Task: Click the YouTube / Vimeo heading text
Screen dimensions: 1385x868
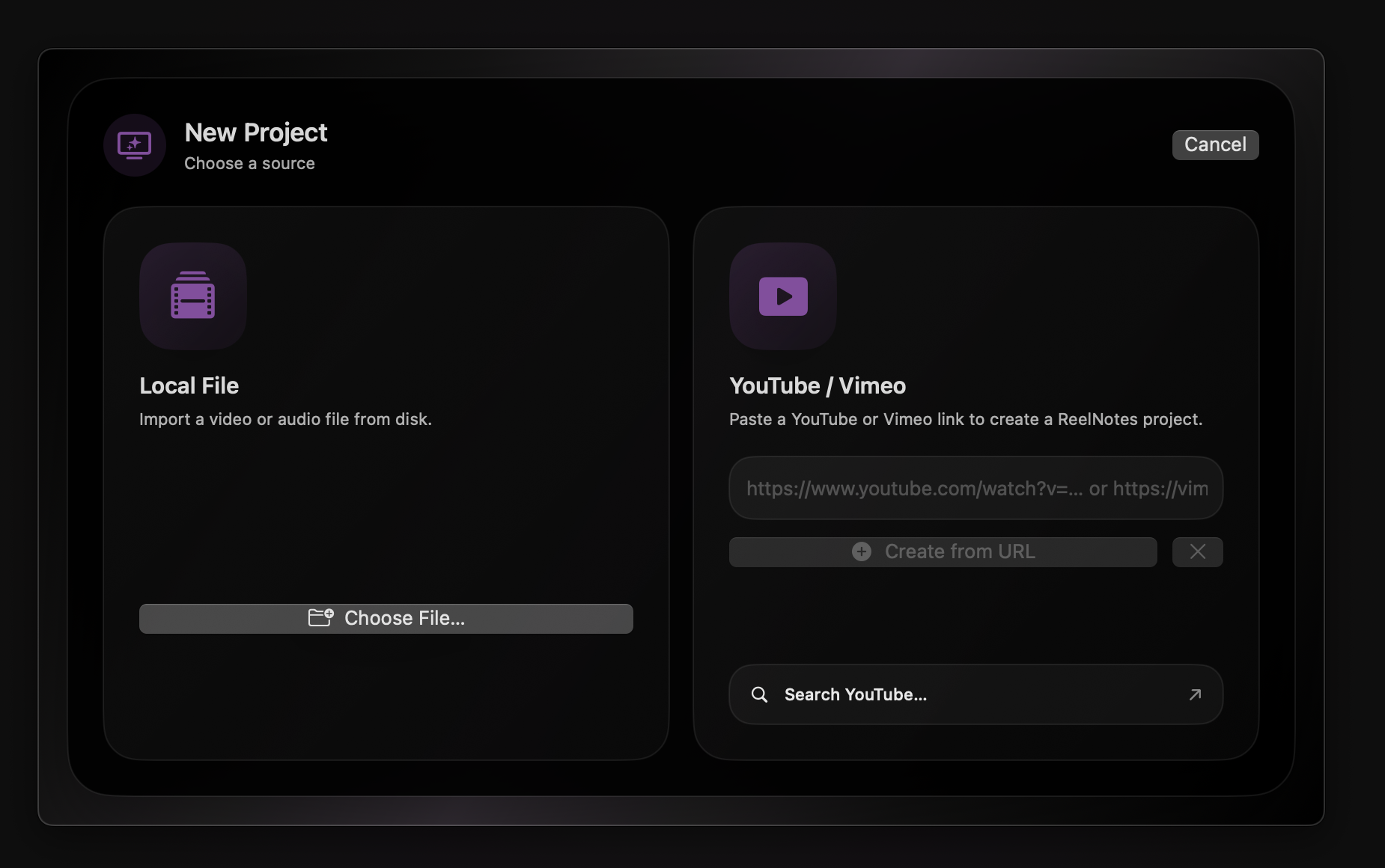Action: pyautogui.click(x=817, y=385)
